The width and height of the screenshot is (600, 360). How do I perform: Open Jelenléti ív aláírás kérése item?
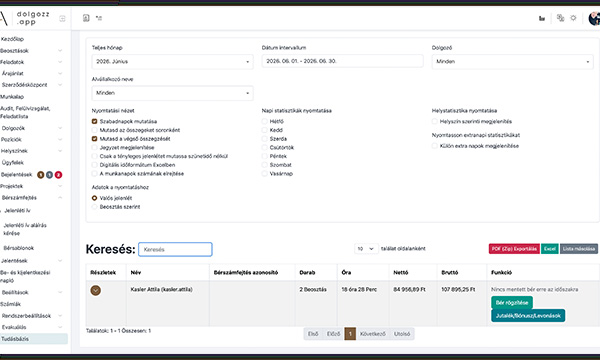(25, 229)
